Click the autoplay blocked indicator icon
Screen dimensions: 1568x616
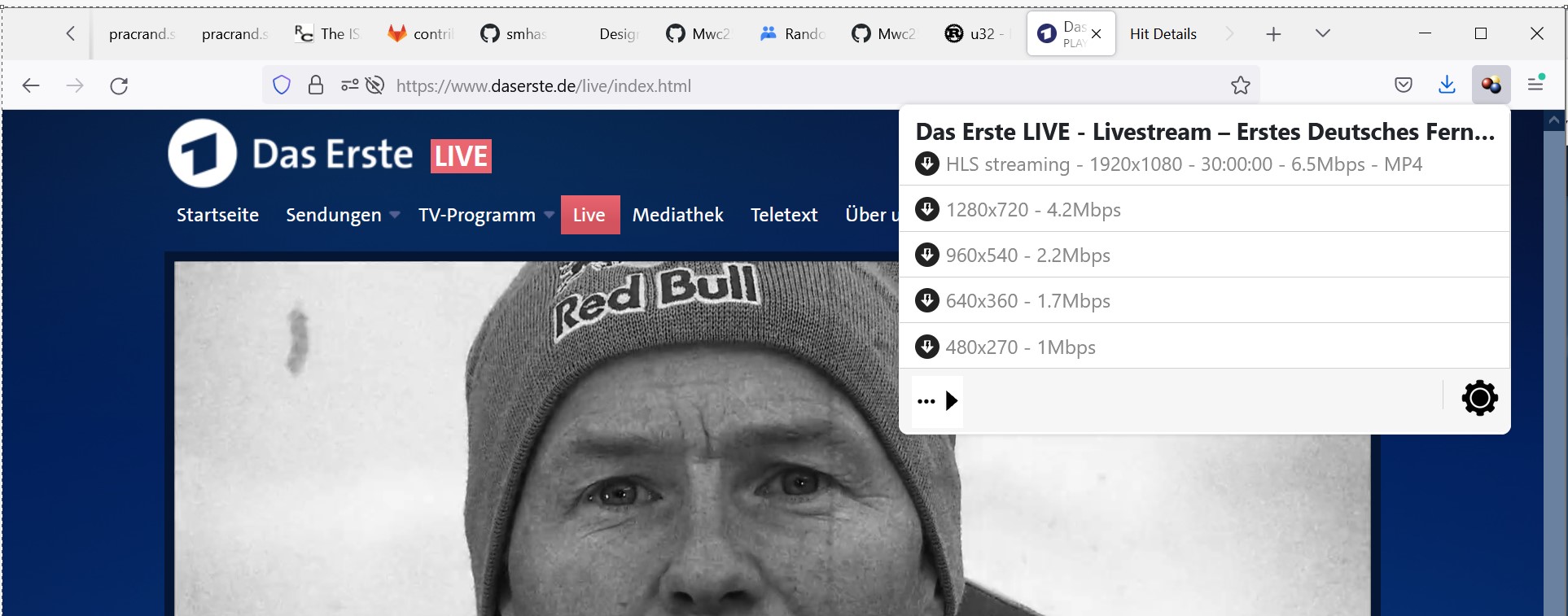pos(374,85)
